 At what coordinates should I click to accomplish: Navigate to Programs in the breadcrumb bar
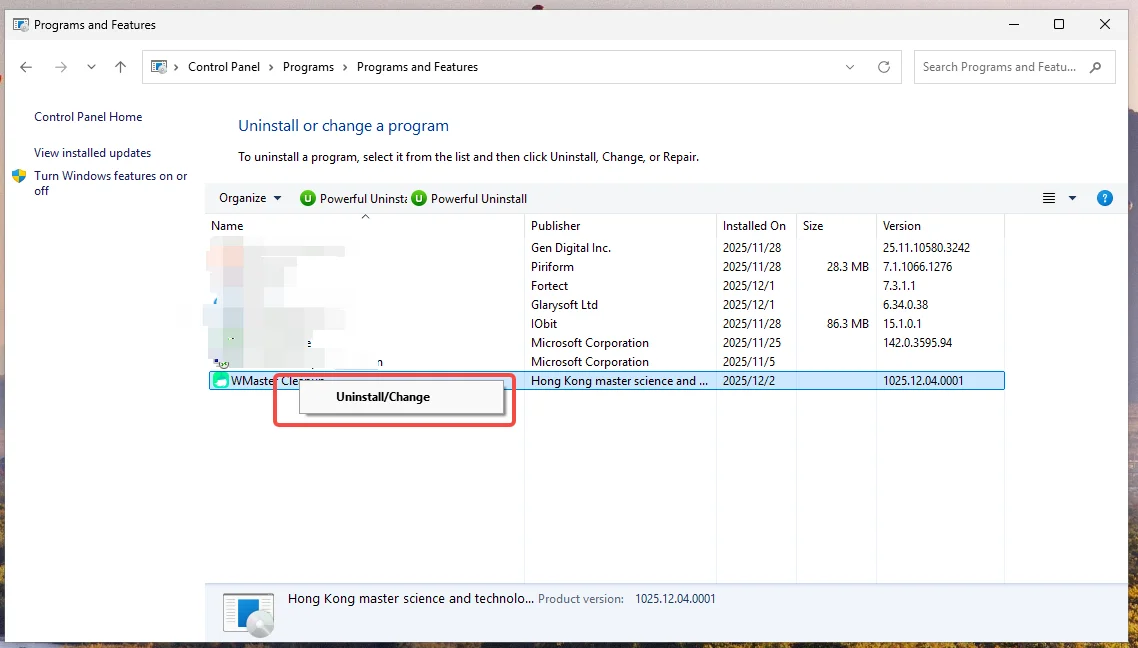tap(310, 66)
